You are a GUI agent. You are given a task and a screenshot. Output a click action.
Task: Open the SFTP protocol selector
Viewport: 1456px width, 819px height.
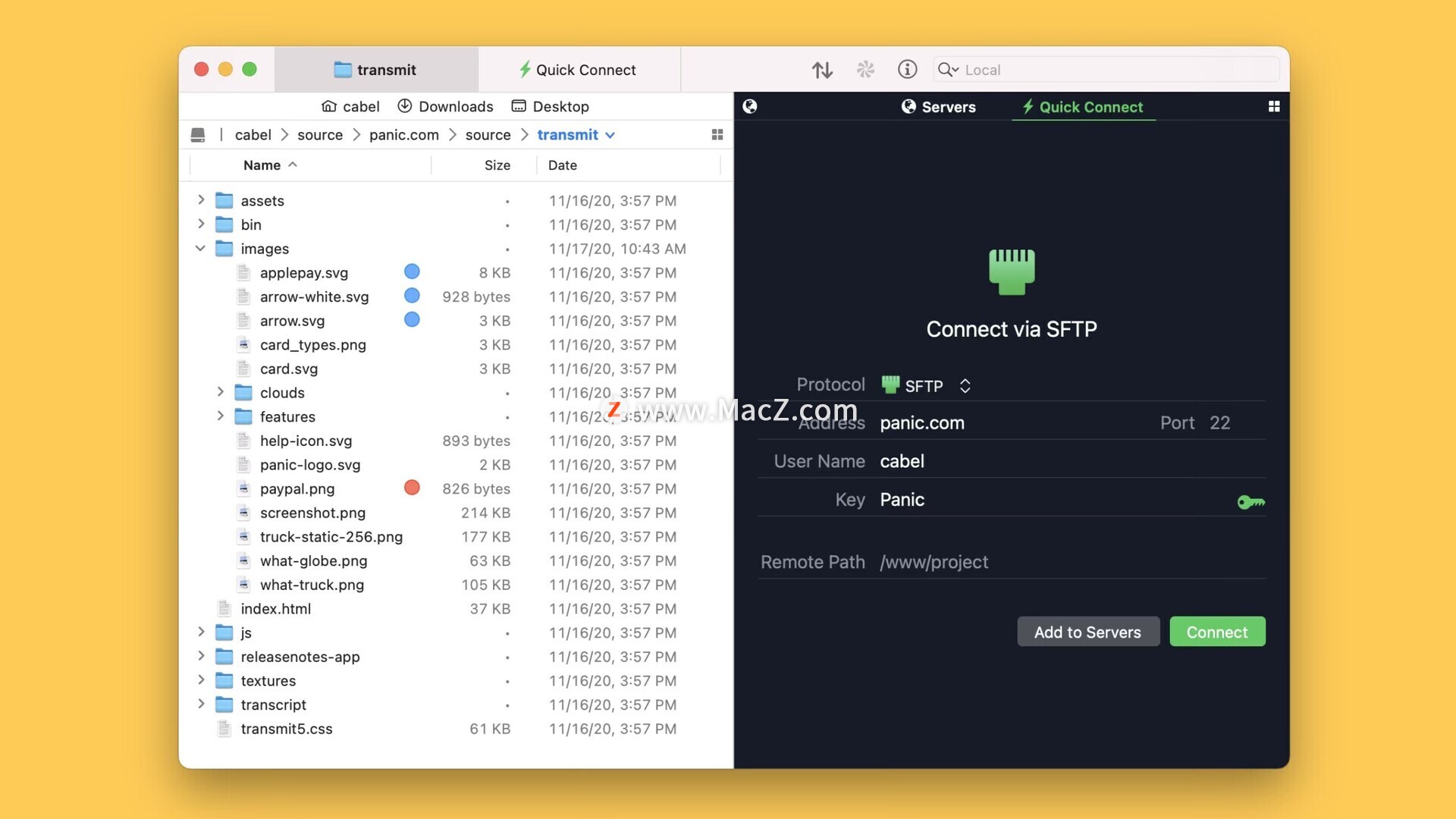pos(926,386)
